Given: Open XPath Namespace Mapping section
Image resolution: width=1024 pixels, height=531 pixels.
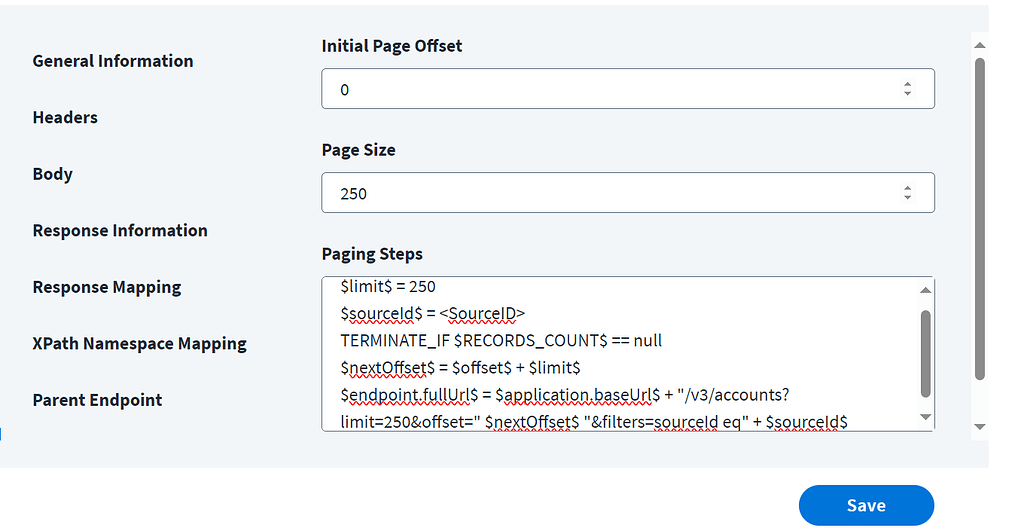Looking at the screenshot, I should click(x=139, y=344).
